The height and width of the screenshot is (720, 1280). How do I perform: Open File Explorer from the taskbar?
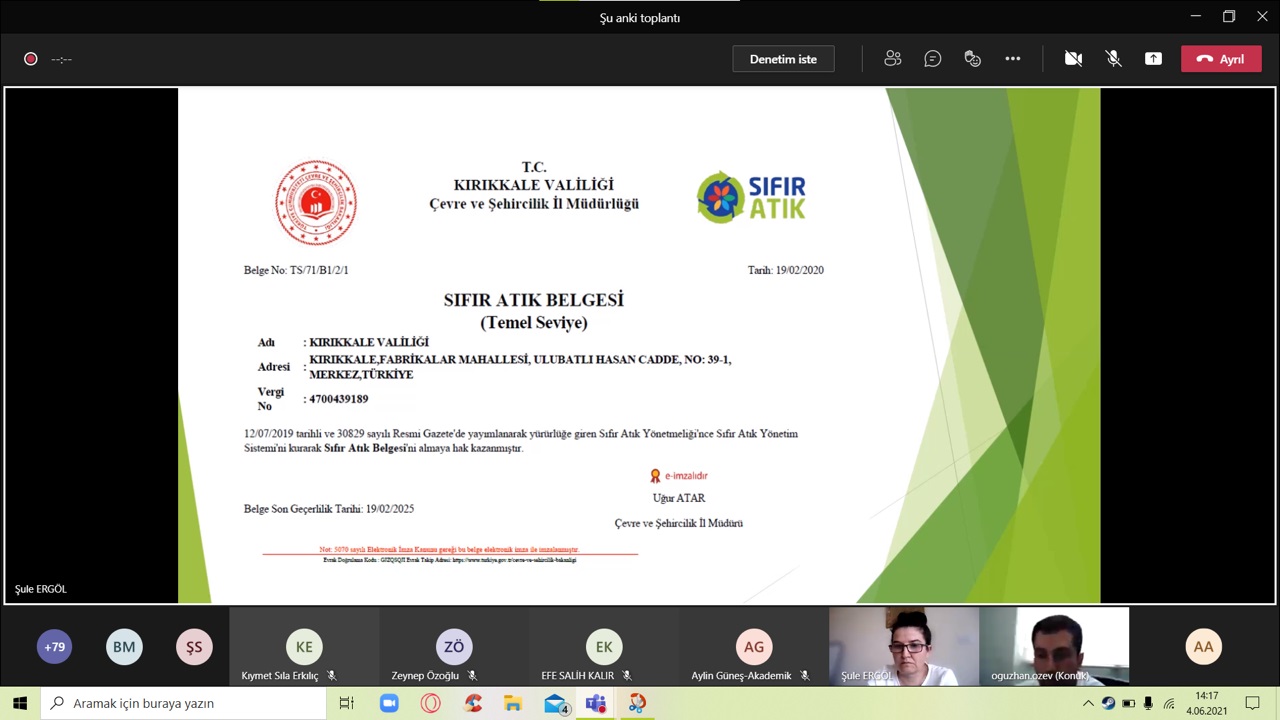pos(513,703)
